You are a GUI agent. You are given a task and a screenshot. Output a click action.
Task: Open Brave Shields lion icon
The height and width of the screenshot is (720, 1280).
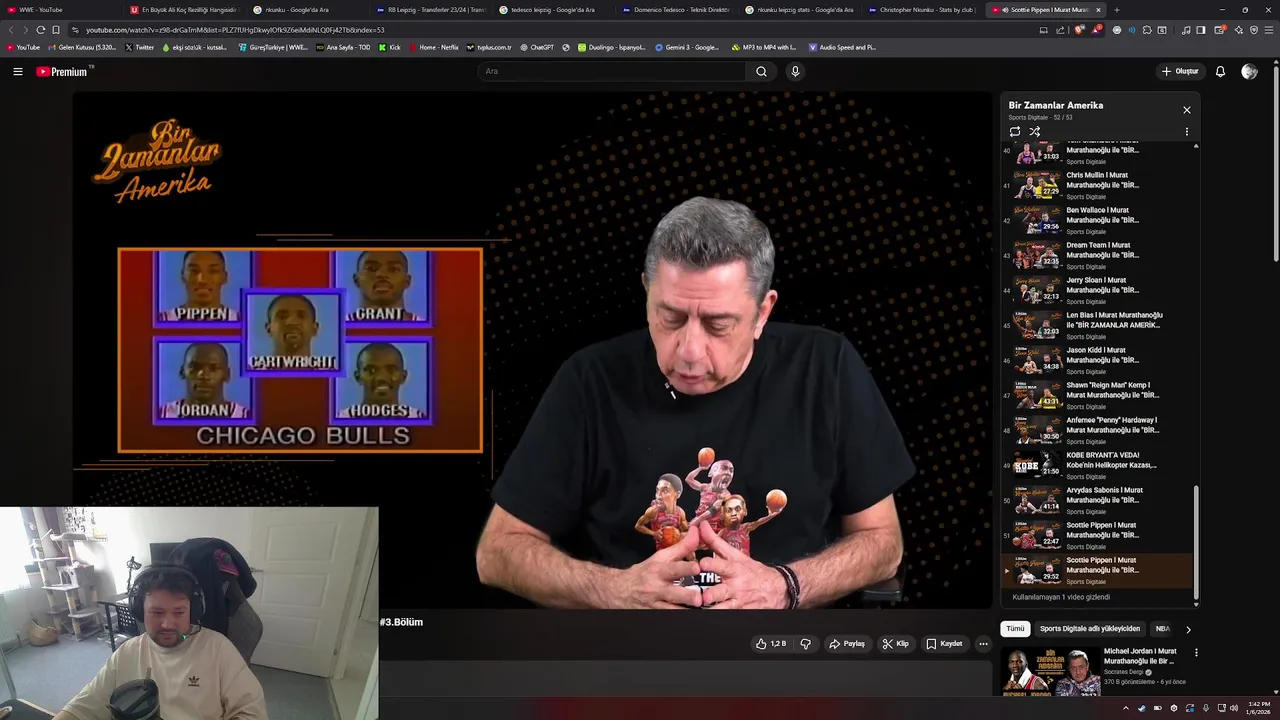point(1079,30)
